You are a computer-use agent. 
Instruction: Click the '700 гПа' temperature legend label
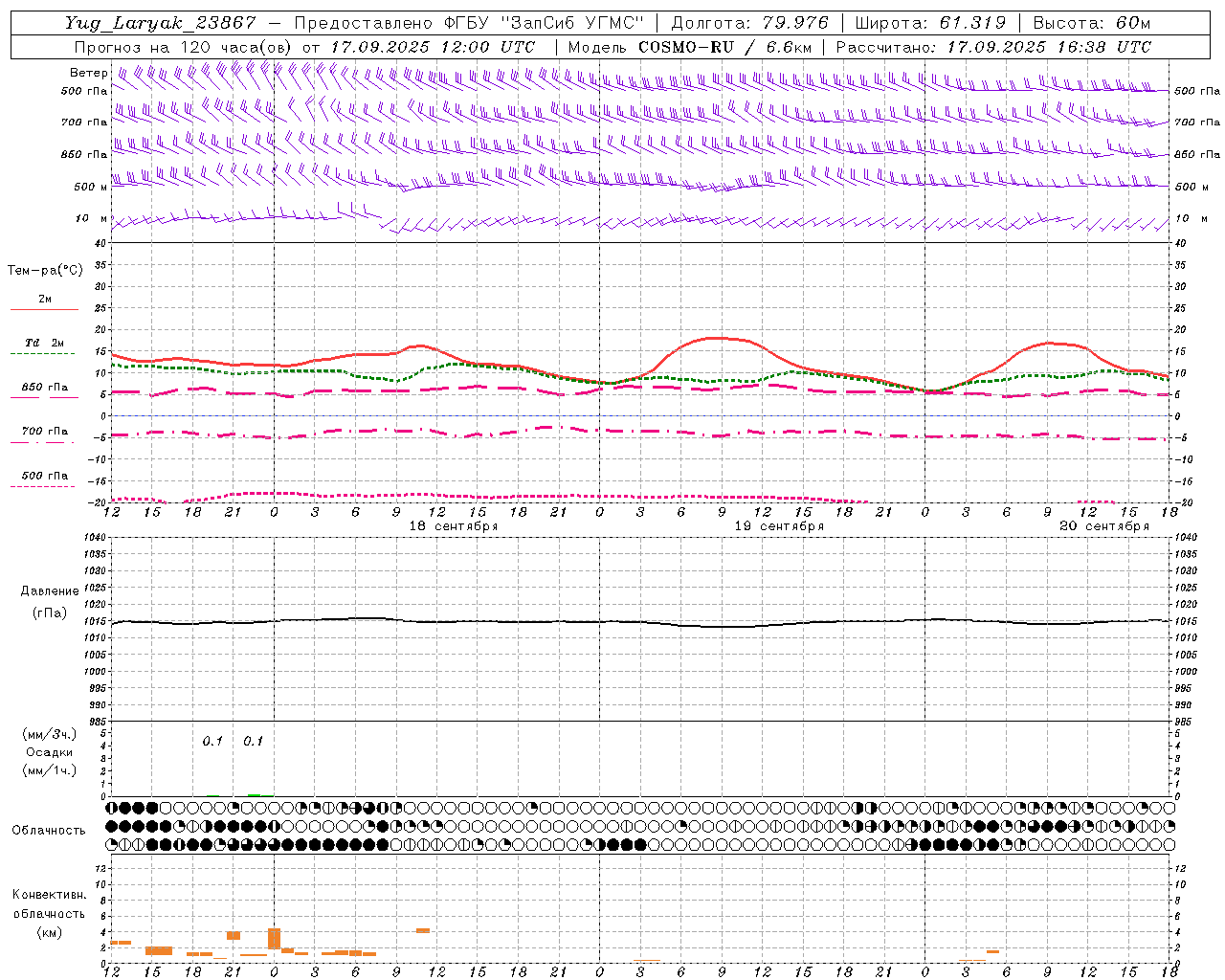tap(45, 432)
